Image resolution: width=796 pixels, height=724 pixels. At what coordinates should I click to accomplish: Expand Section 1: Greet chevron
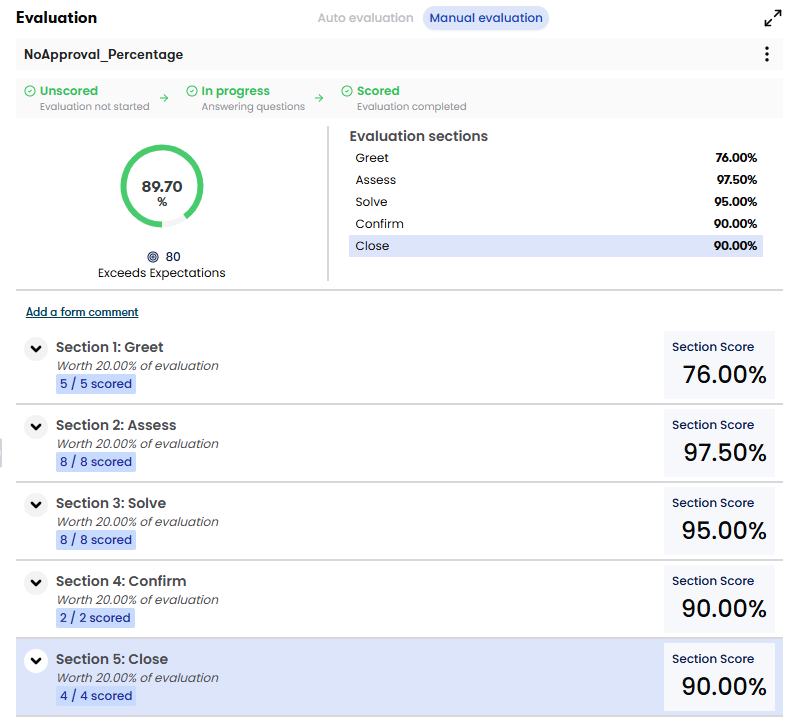(x=36, y=349)
